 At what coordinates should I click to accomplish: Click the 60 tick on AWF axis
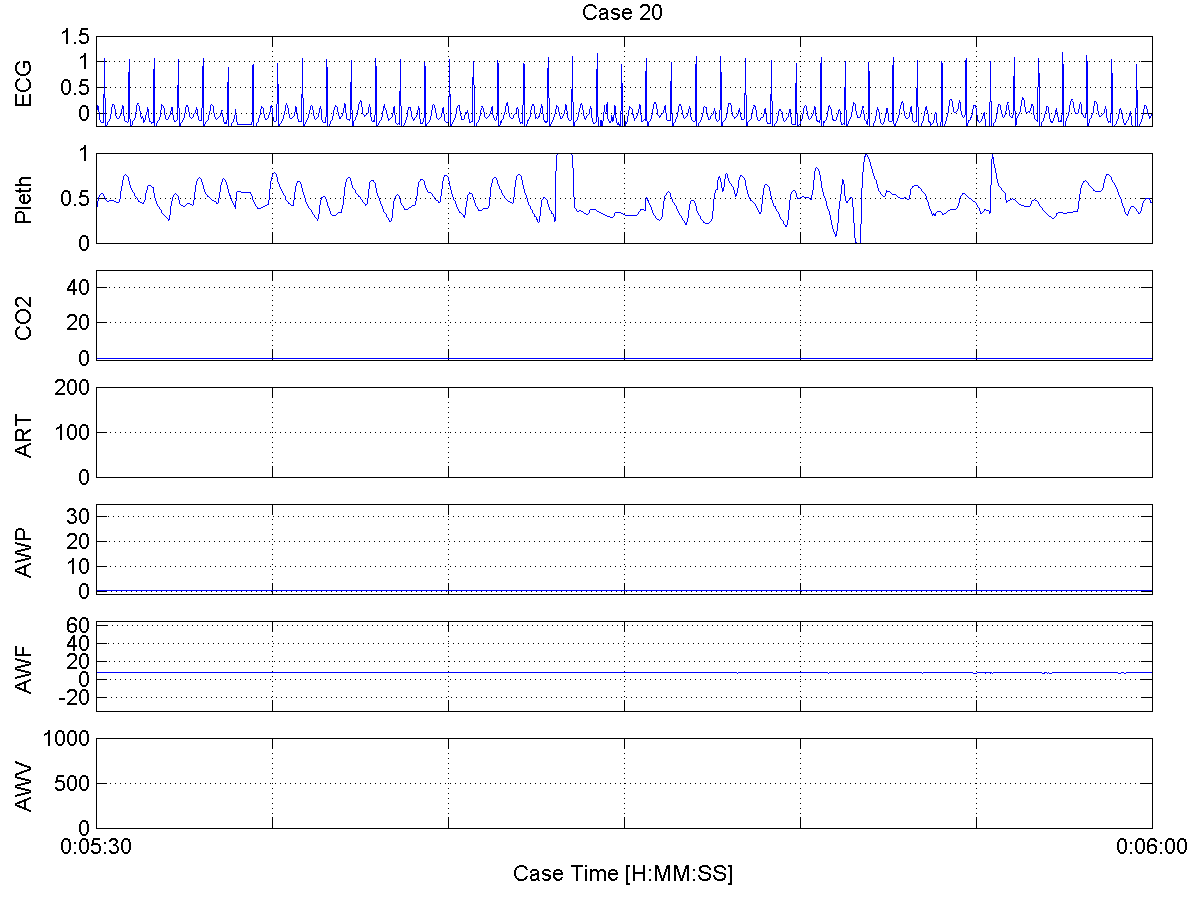click(79, 626)
